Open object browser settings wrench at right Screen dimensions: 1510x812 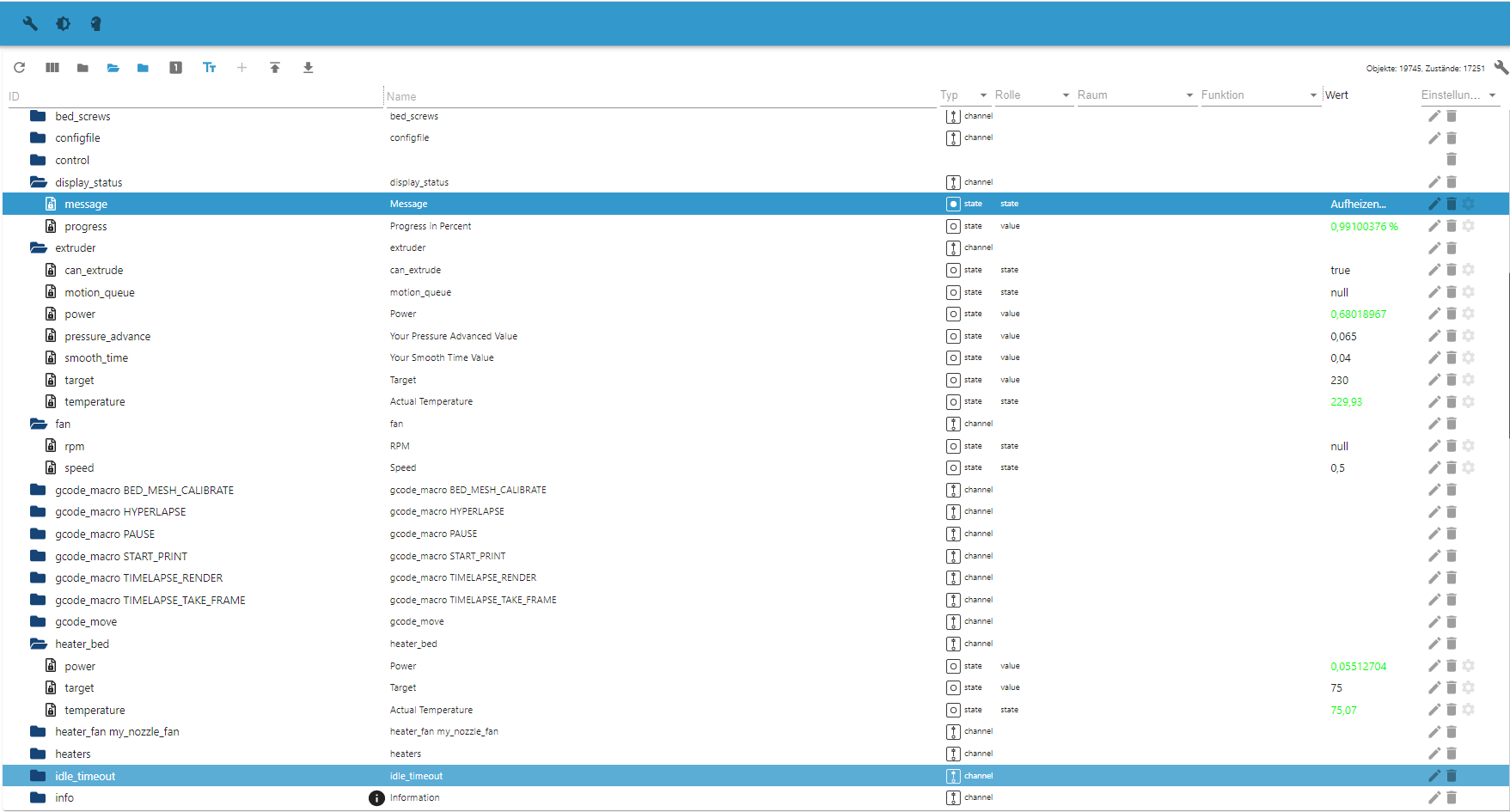pos(1501,68)
